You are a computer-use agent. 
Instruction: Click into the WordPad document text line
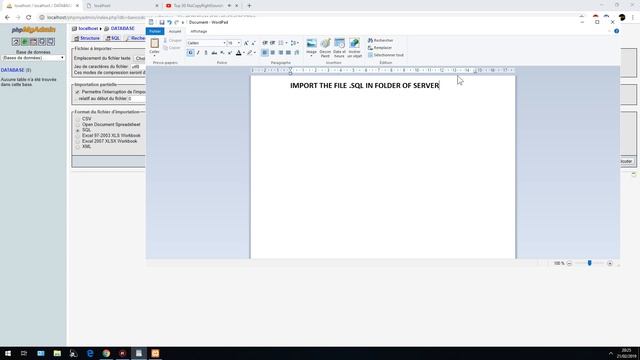[x=364, y=86]
